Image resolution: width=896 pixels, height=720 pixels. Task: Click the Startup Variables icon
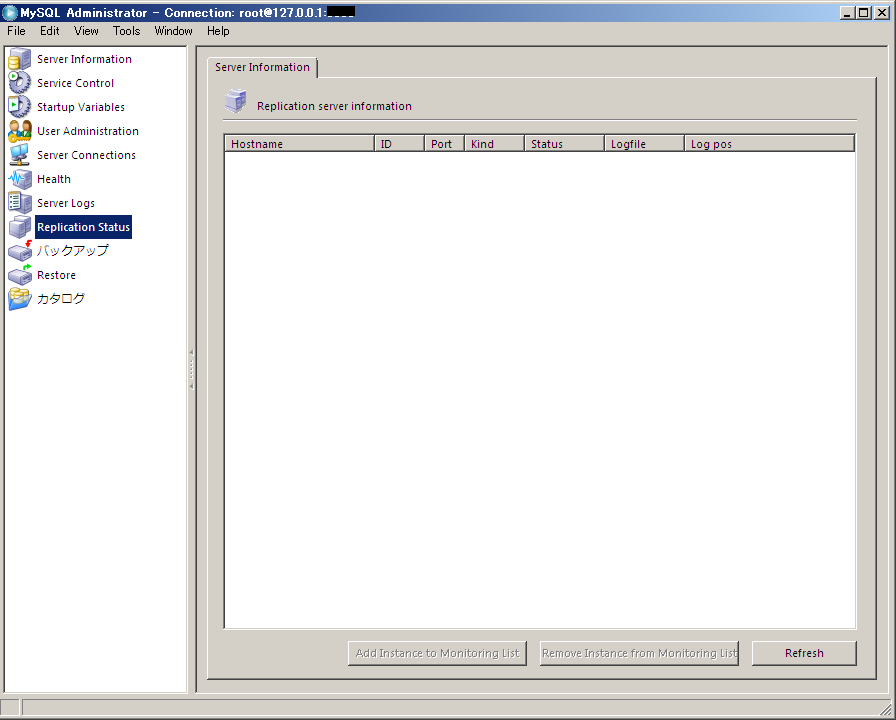coord(20,107)
